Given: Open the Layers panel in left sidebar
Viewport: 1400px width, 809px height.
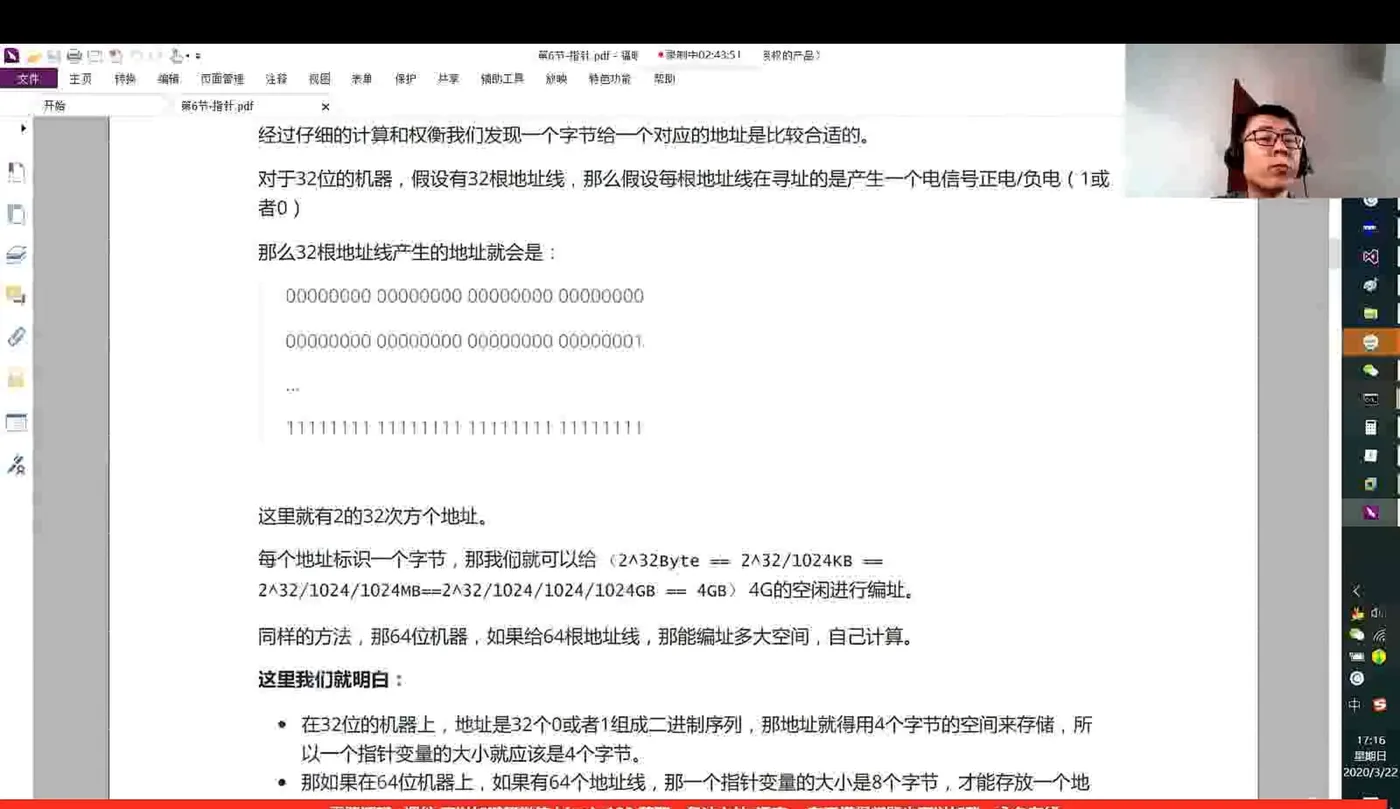Looking at the screenshot, I should tap(16, 256).
